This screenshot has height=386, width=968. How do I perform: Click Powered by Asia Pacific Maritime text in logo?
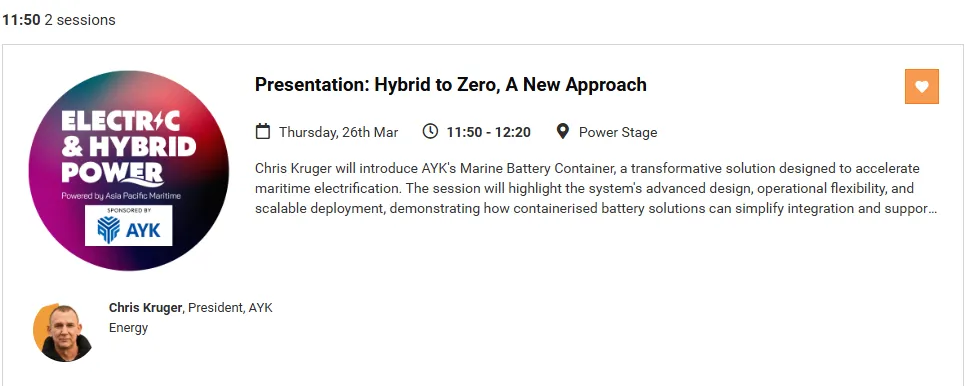click(121, 196)
